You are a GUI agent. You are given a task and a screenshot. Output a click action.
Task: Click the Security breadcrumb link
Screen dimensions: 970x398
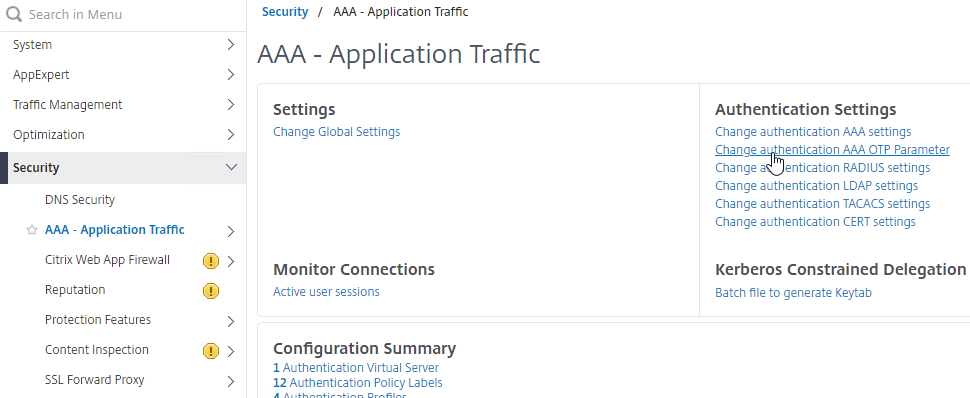[x=285, y=12]
